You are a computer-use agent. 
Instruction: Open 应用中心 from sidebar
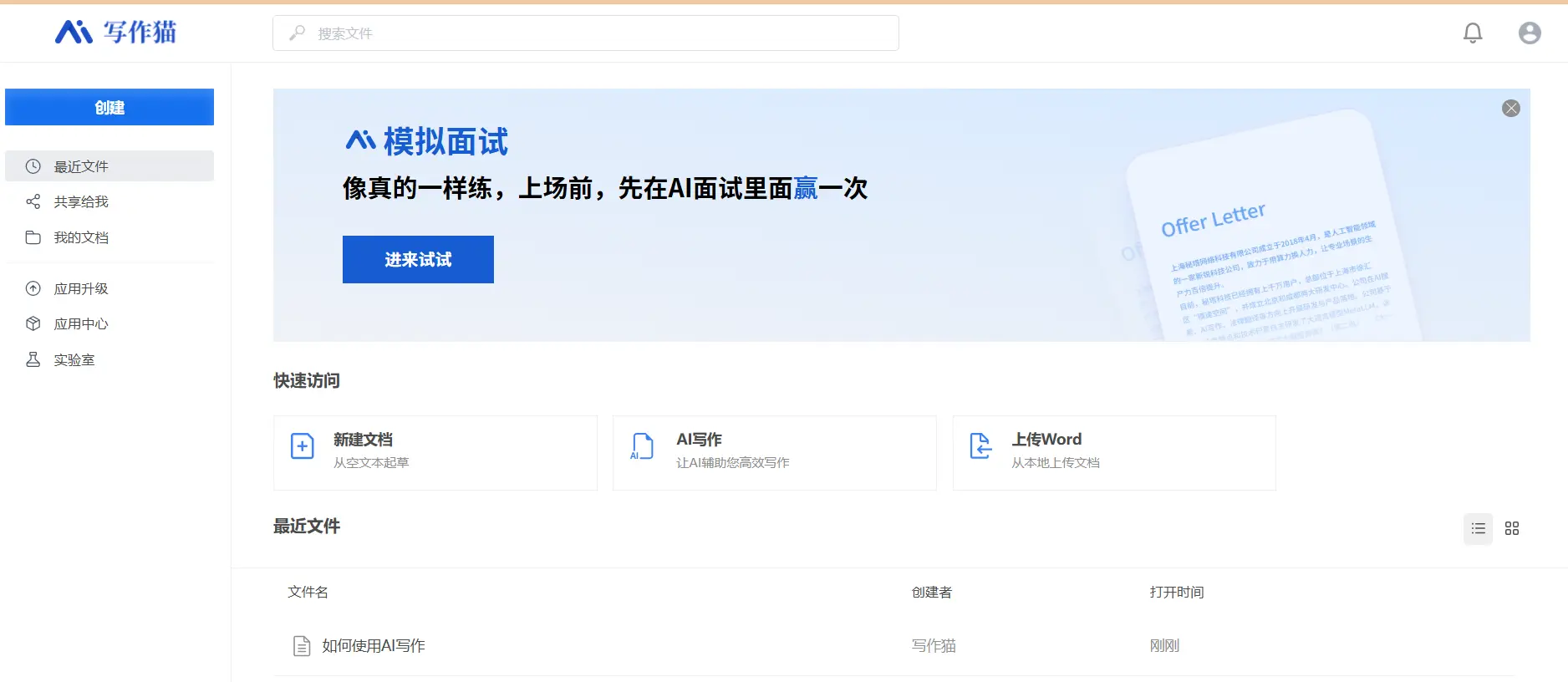[81, 323]
